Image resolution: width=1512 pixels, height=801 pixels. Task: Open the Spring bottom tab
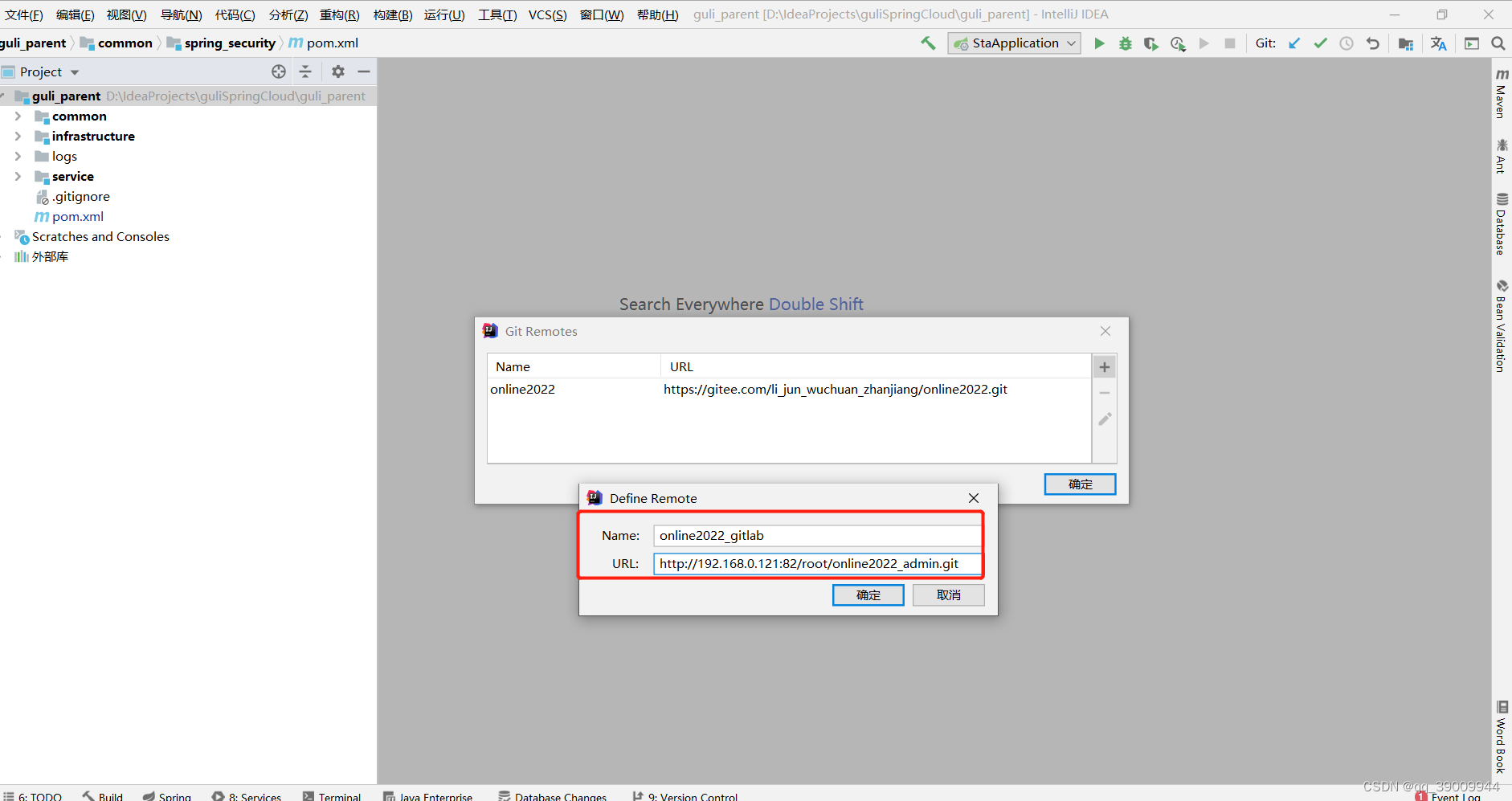(x=166, y=796)
